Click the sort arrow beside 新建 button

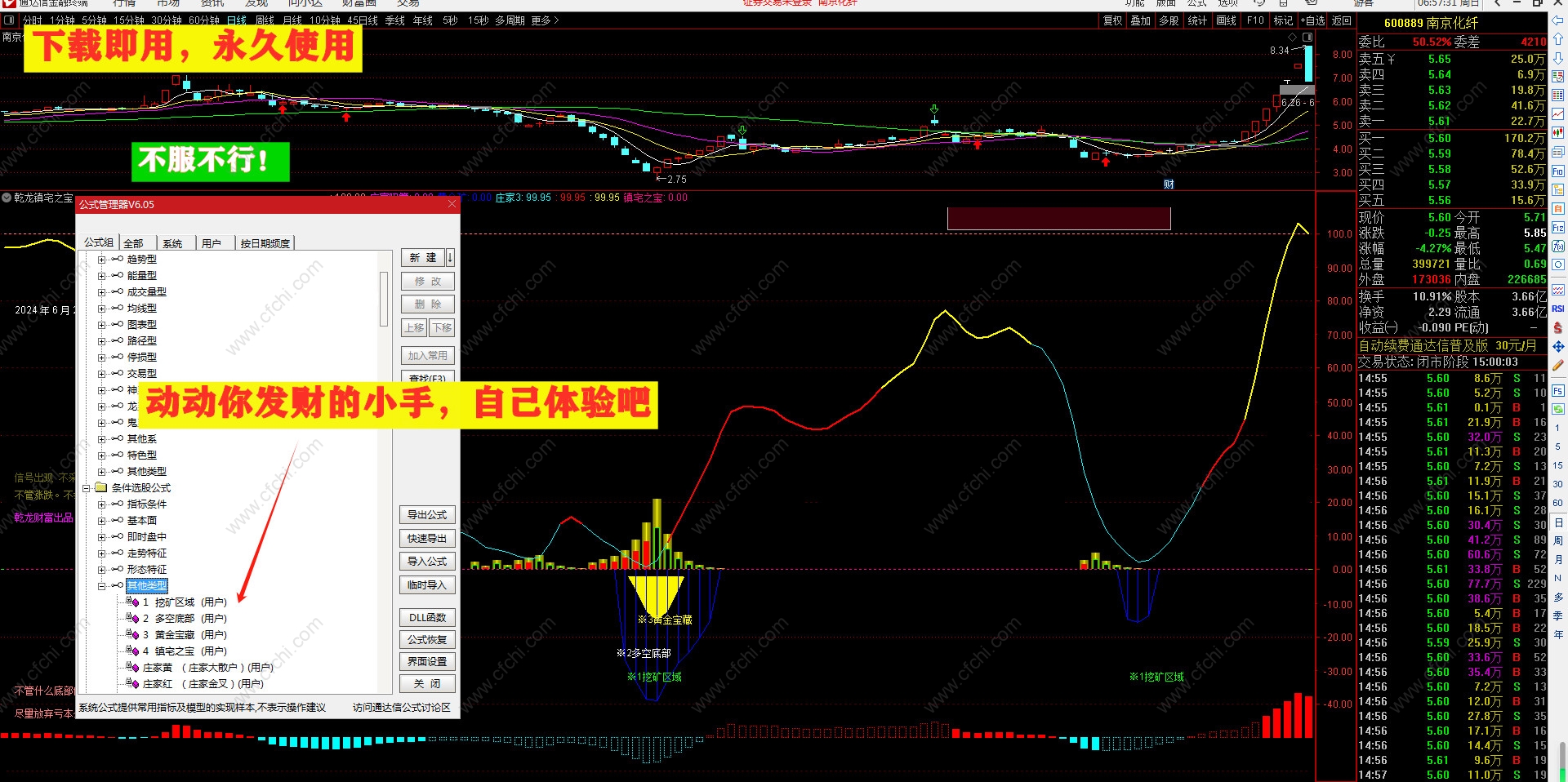click(450, 258)
